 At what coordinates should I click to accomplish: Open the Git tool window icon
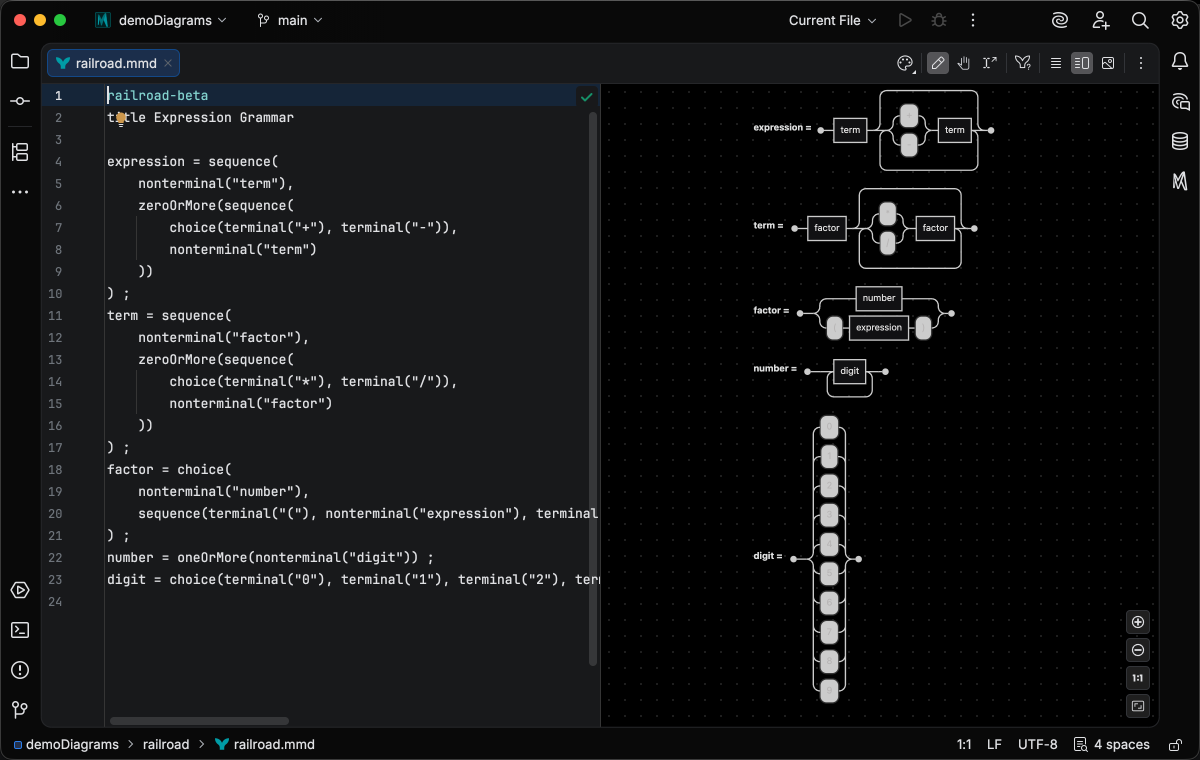(20, 710)
